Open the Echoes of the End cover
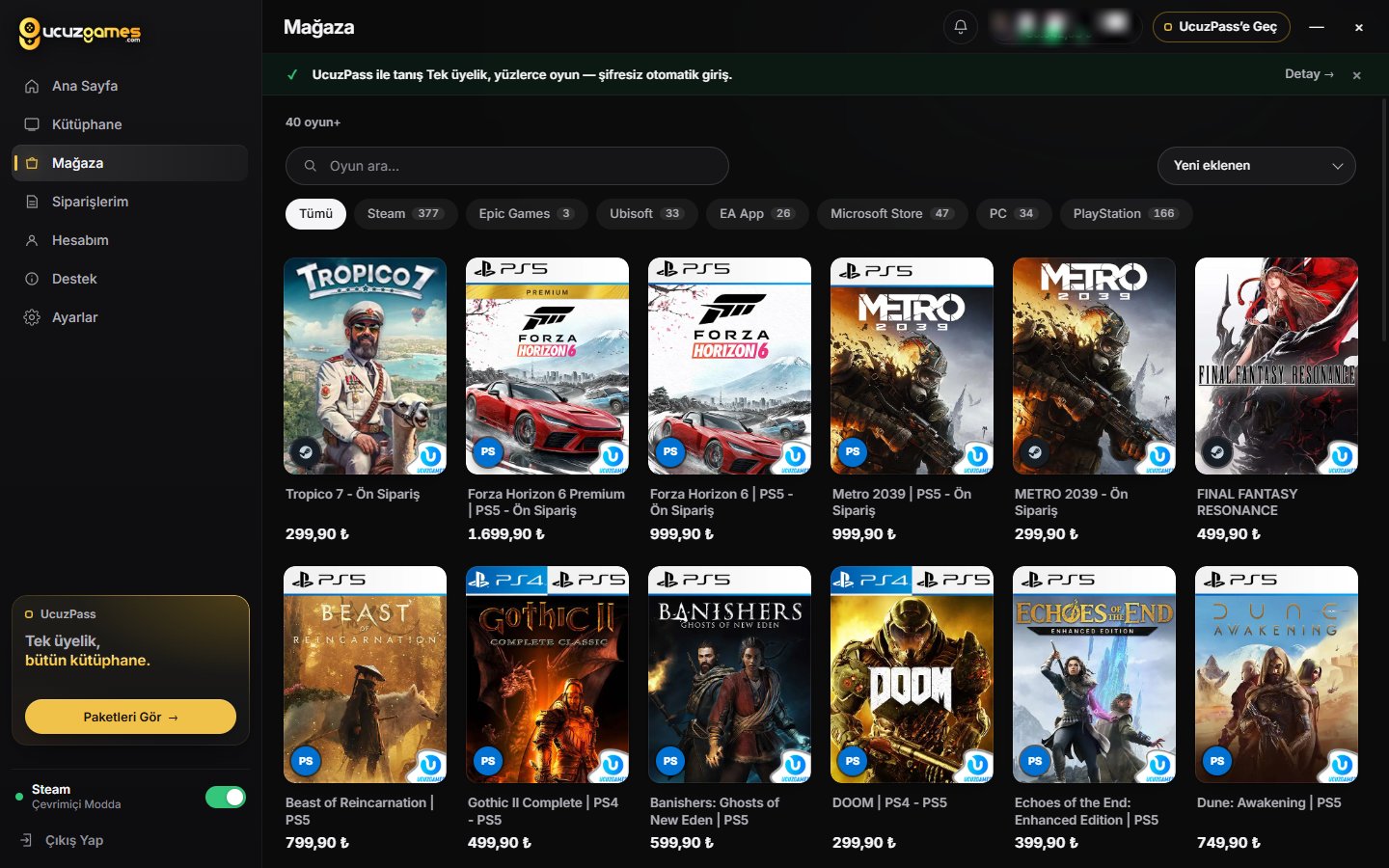This screenshot has height=868, width=1389. pyautogui.click(x=1094, y=674)
